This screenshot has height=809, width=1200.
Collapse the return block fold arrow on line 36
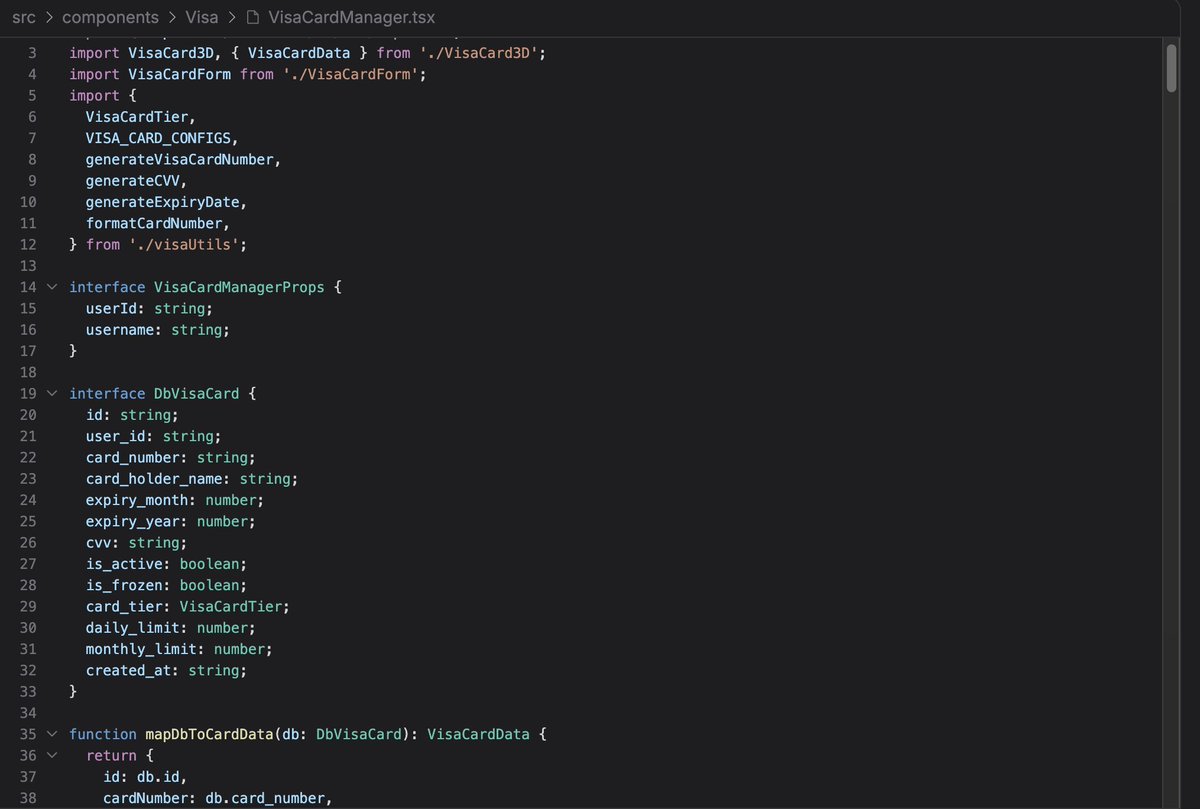click(x=52, y=755)
